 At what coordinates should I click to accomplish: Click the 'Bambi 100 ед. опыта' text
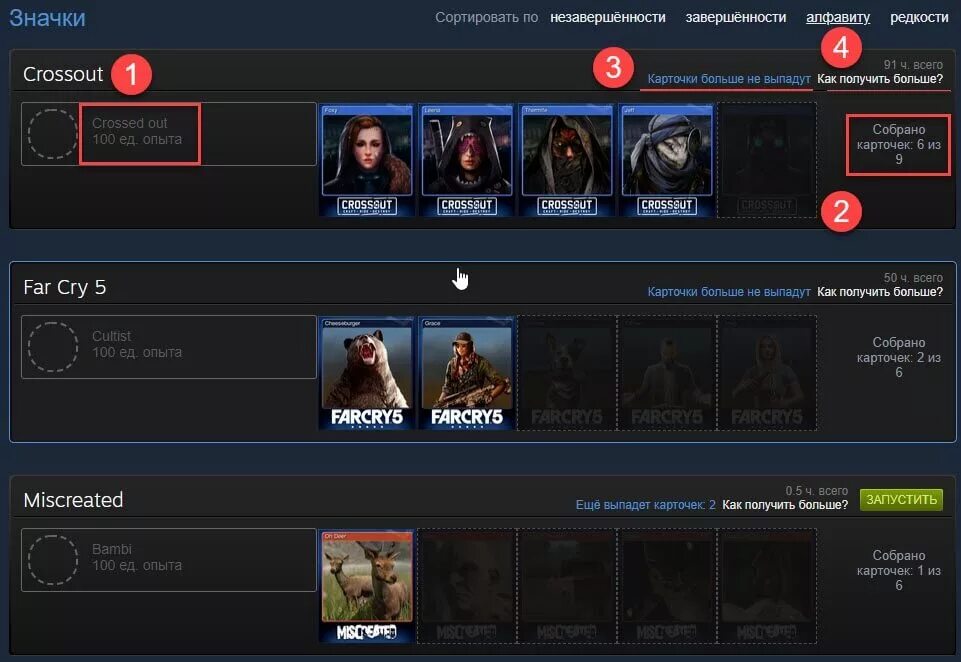point(137,557)
